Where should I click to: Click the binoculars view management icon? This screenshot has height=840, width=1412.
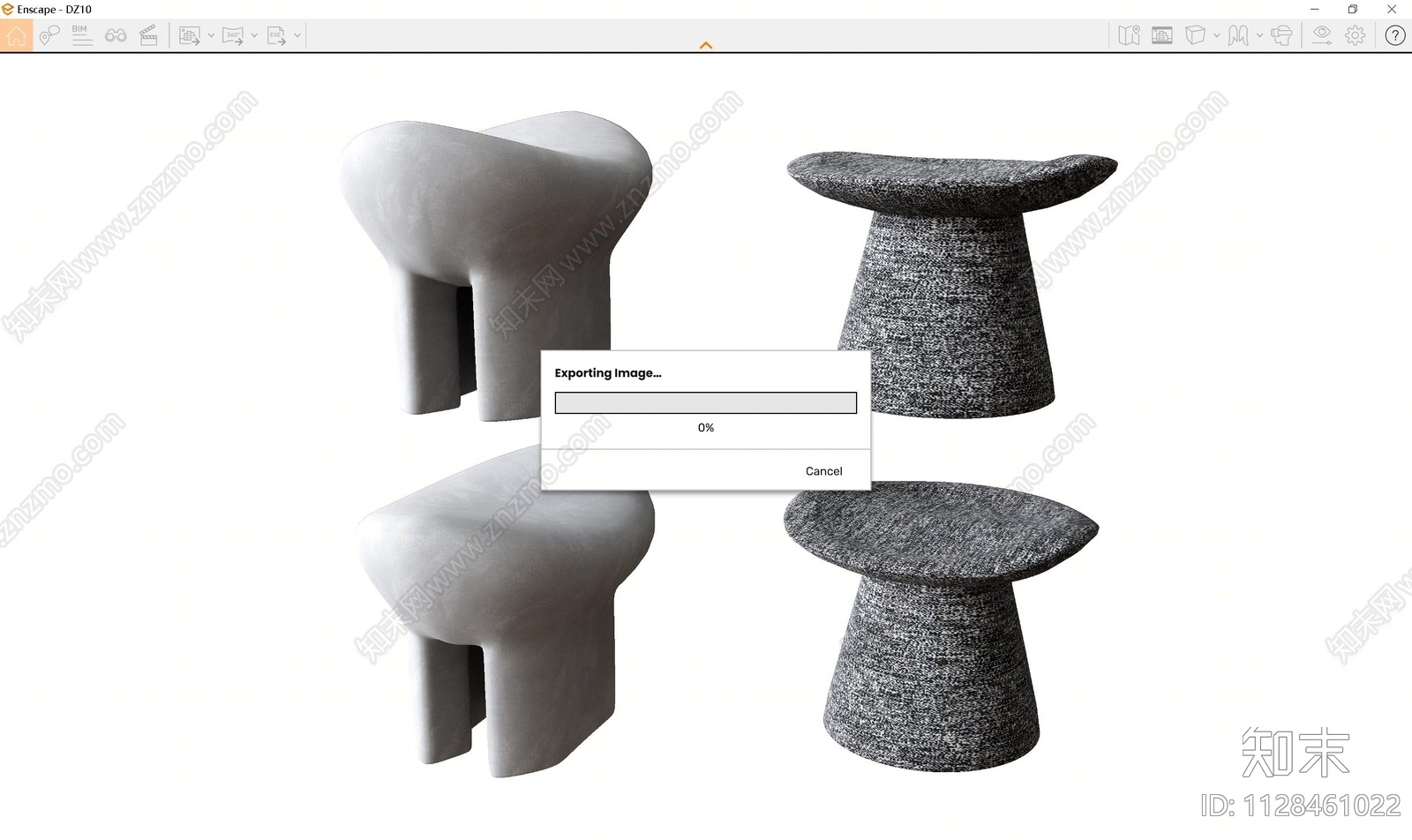[x=116, y=35]
